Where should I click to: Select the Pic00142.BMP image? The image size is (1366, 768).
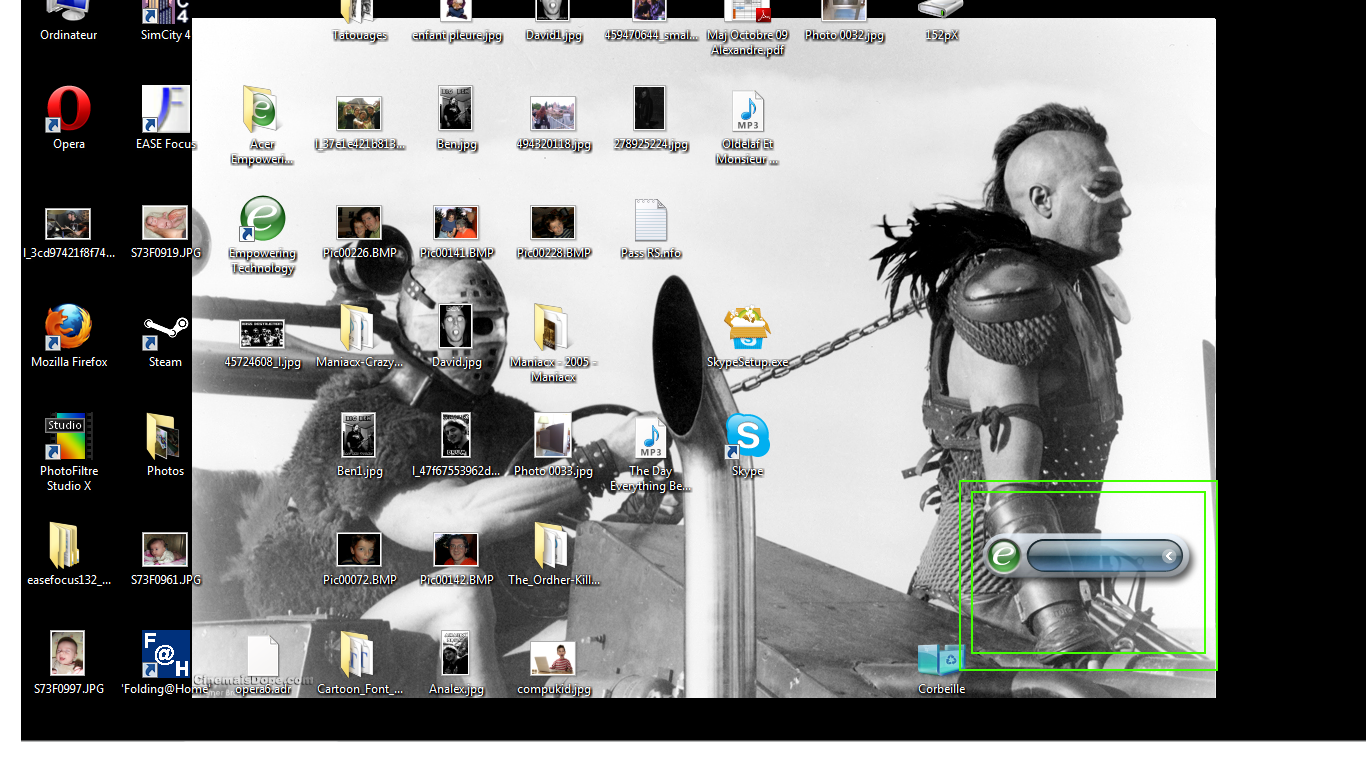tap(456, 549)
